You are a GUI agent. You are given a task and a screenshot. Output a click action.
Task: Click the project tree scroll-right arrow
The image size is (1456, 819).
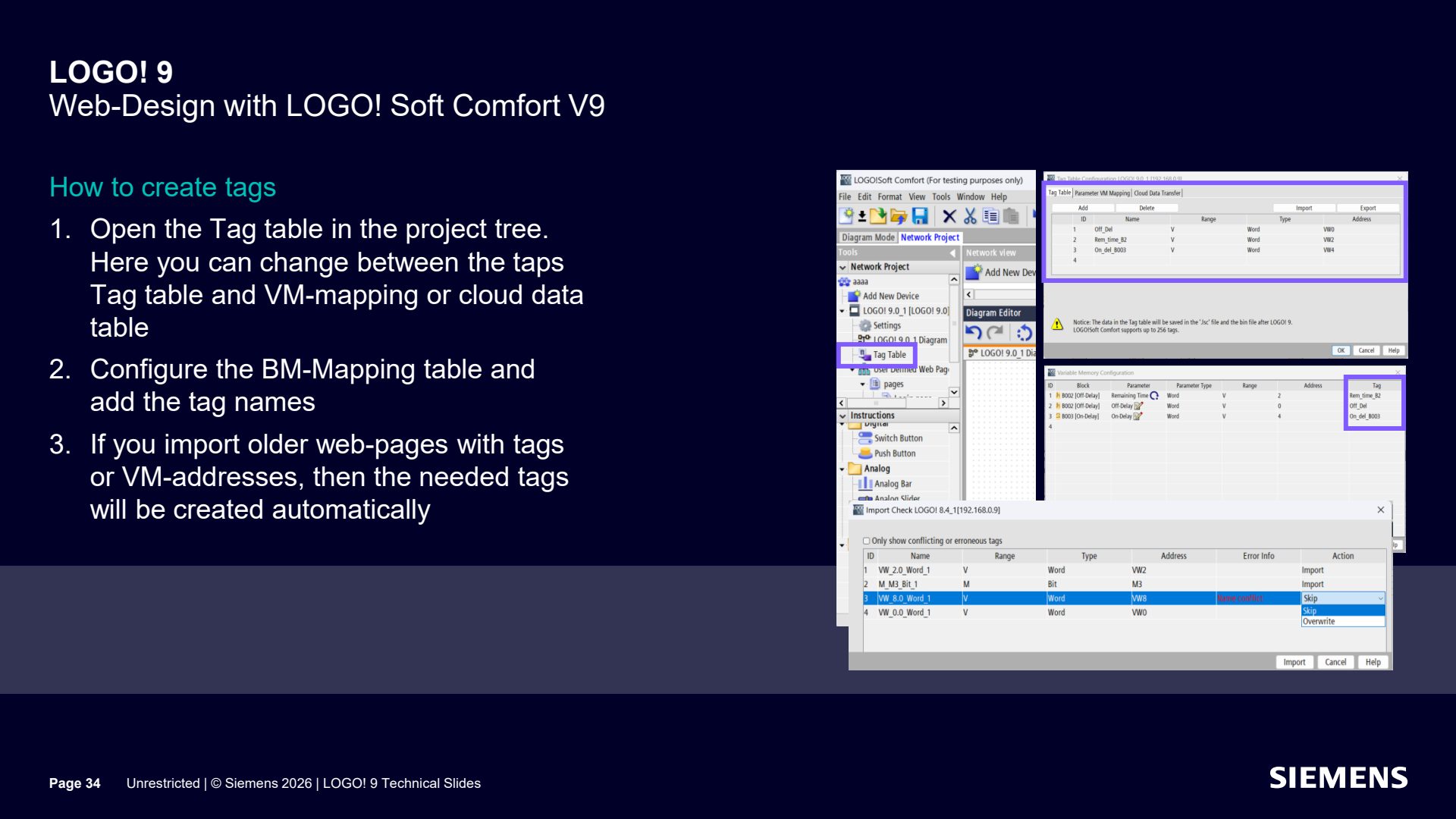point(943,403)
